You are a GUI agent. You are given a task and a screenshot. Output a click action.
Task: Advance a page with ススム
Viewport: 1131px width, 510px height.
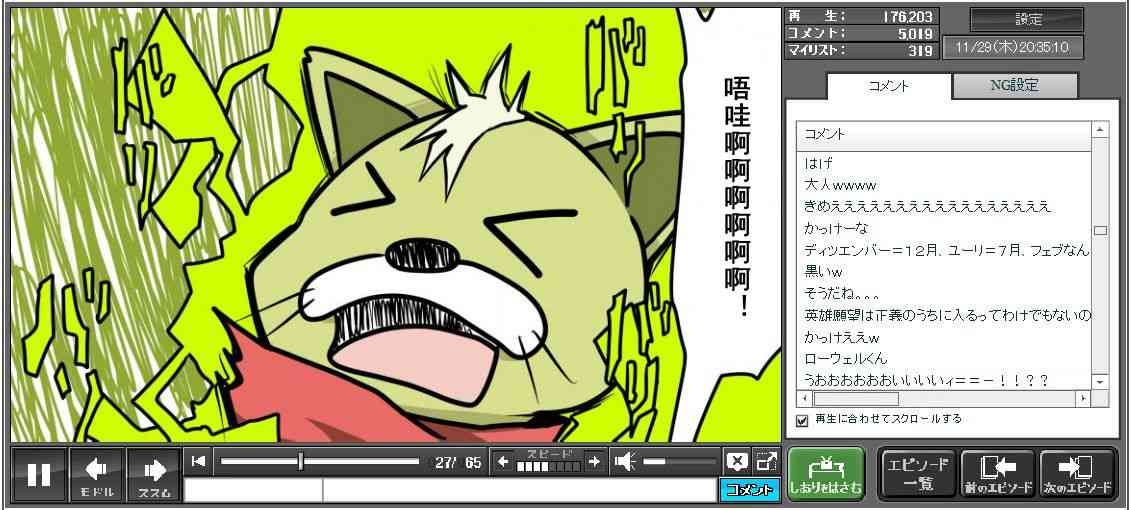coord(154,474)
